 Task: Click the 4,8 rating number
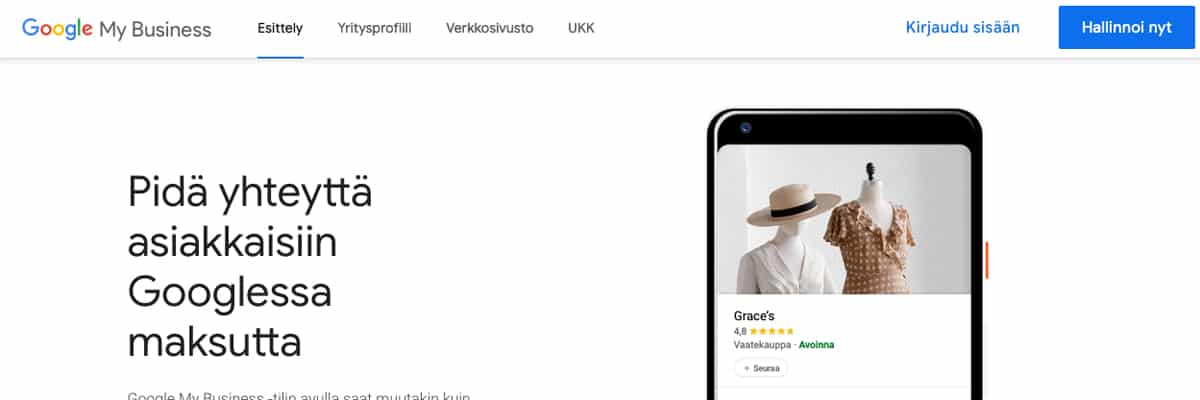tap(740, 331)
